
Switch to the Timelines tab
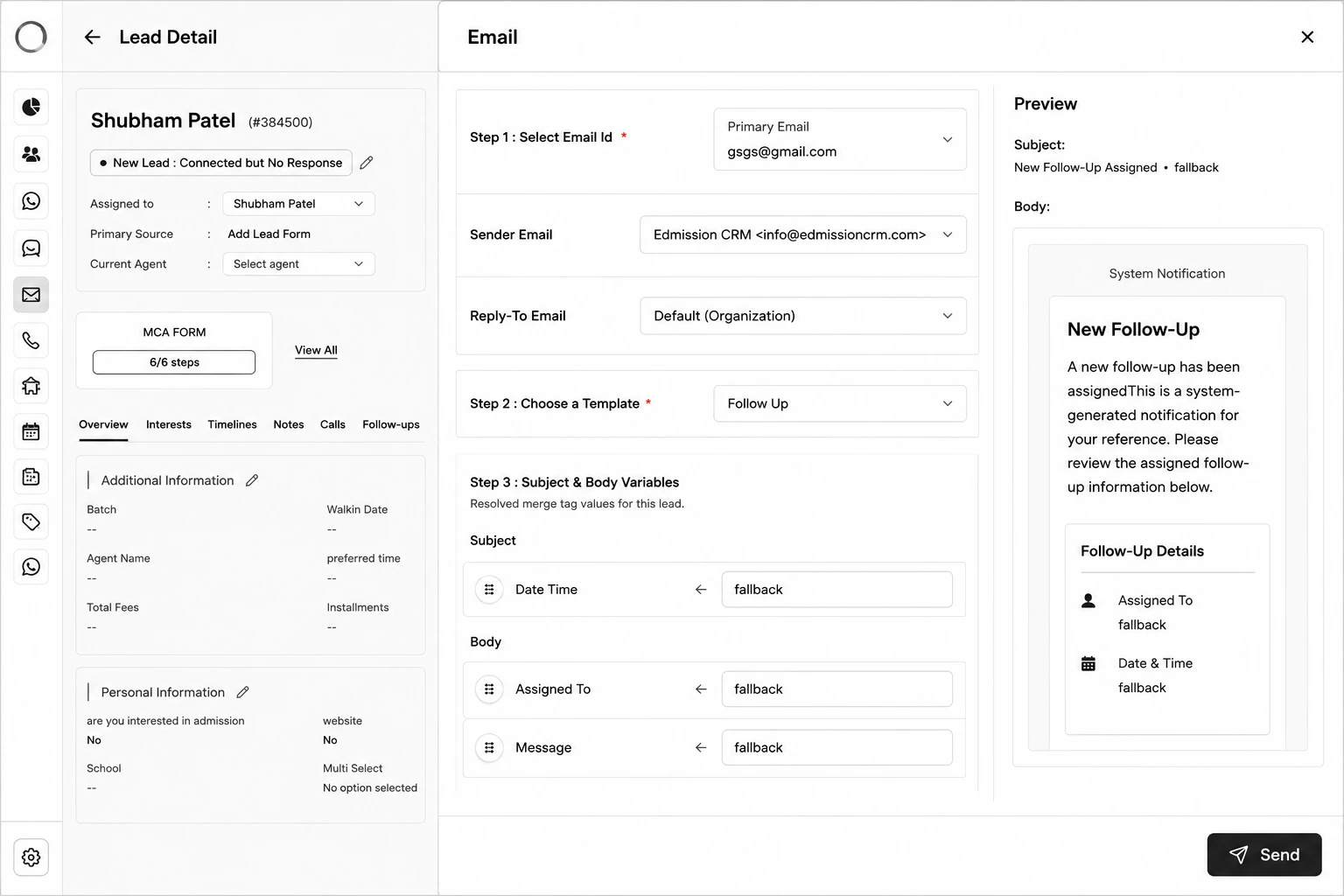(232, 424)
